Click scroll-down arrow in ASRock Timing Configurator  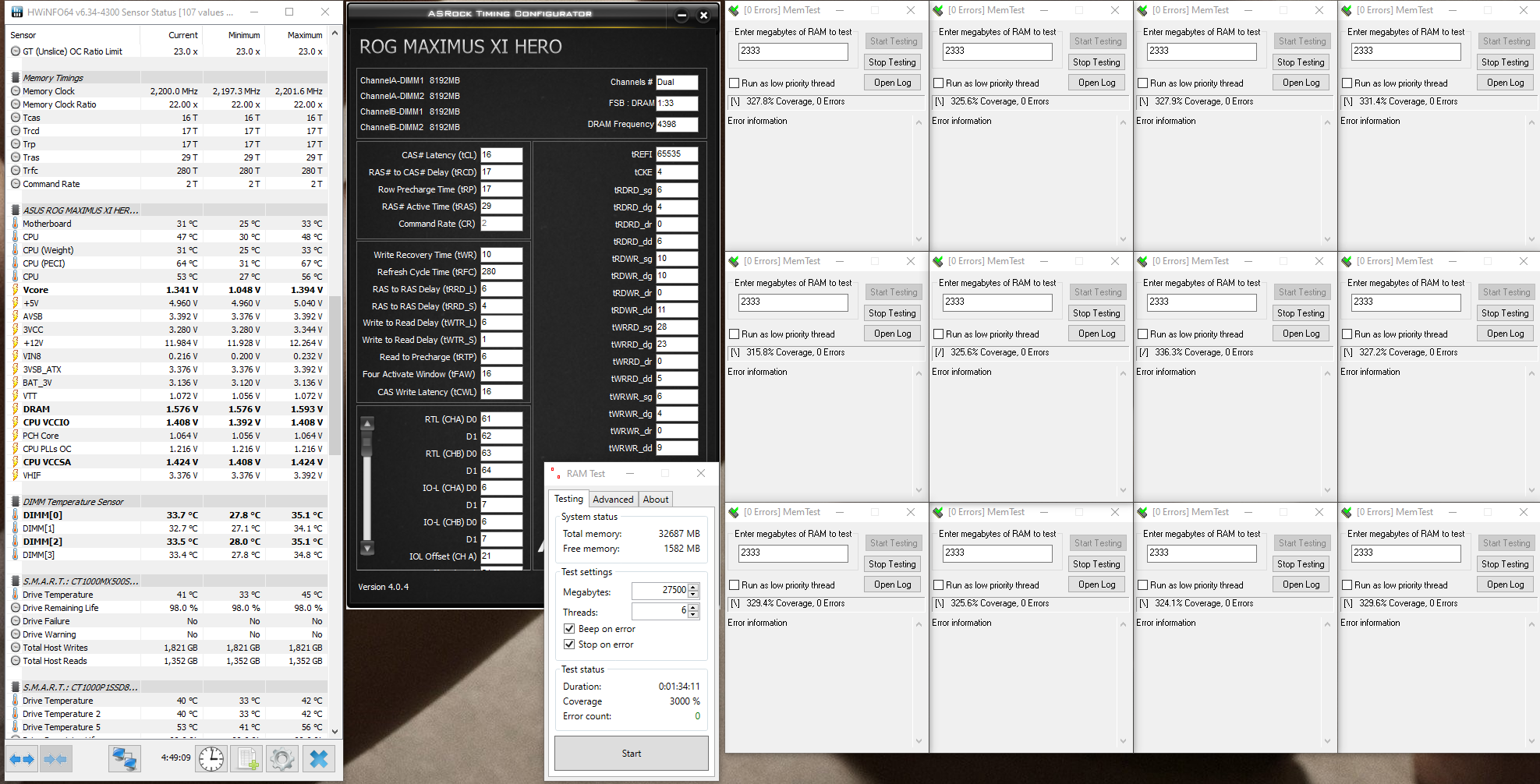[x=367, y=549]
